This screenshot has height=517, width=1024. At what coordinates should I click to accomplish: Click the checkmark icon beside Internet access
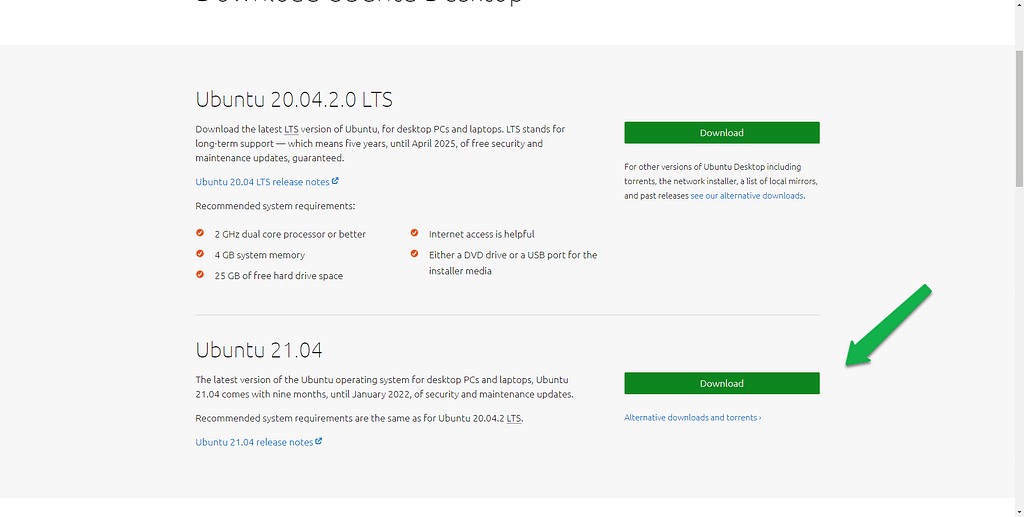414,233
